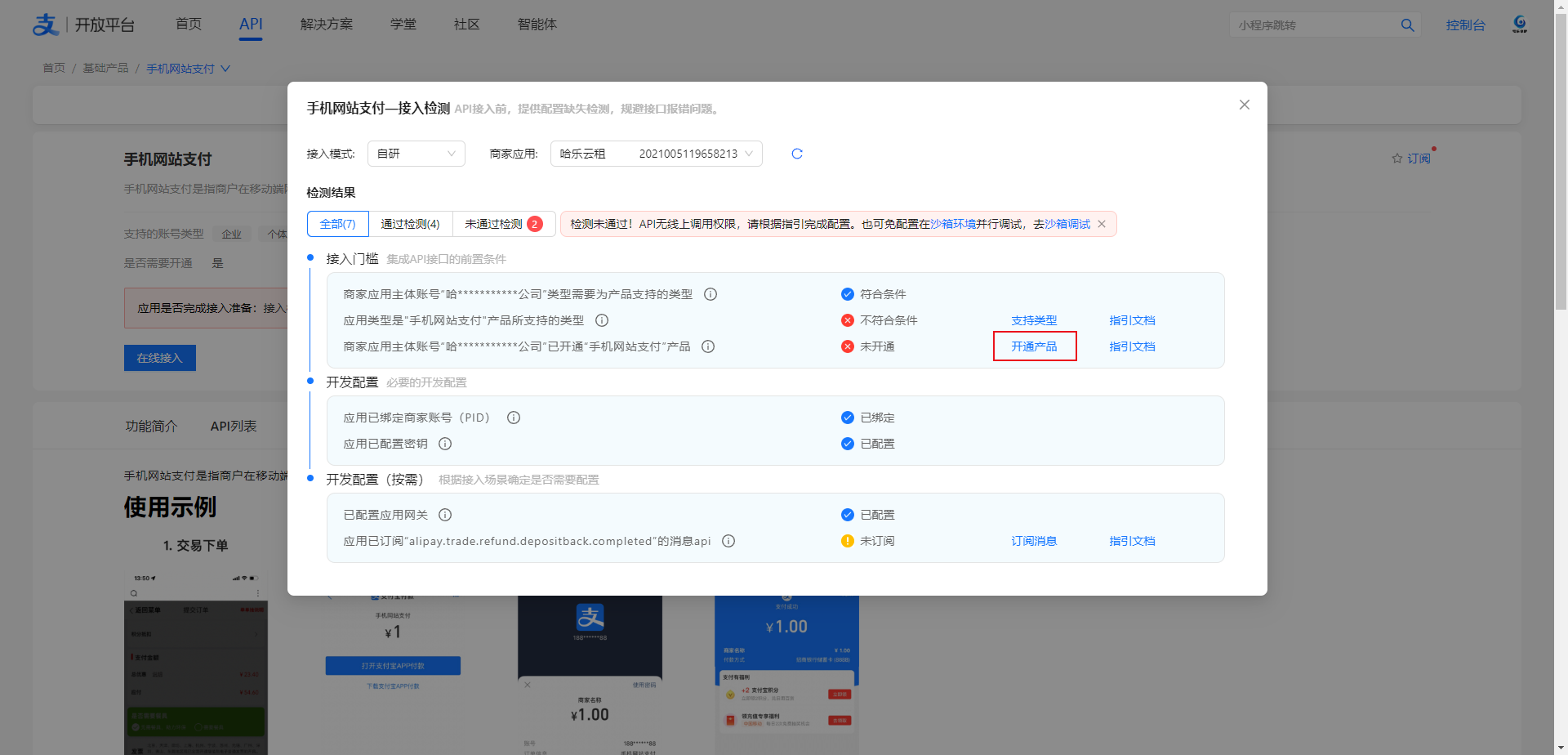Click 首页 in the breadcrumb

coord(54,68)
